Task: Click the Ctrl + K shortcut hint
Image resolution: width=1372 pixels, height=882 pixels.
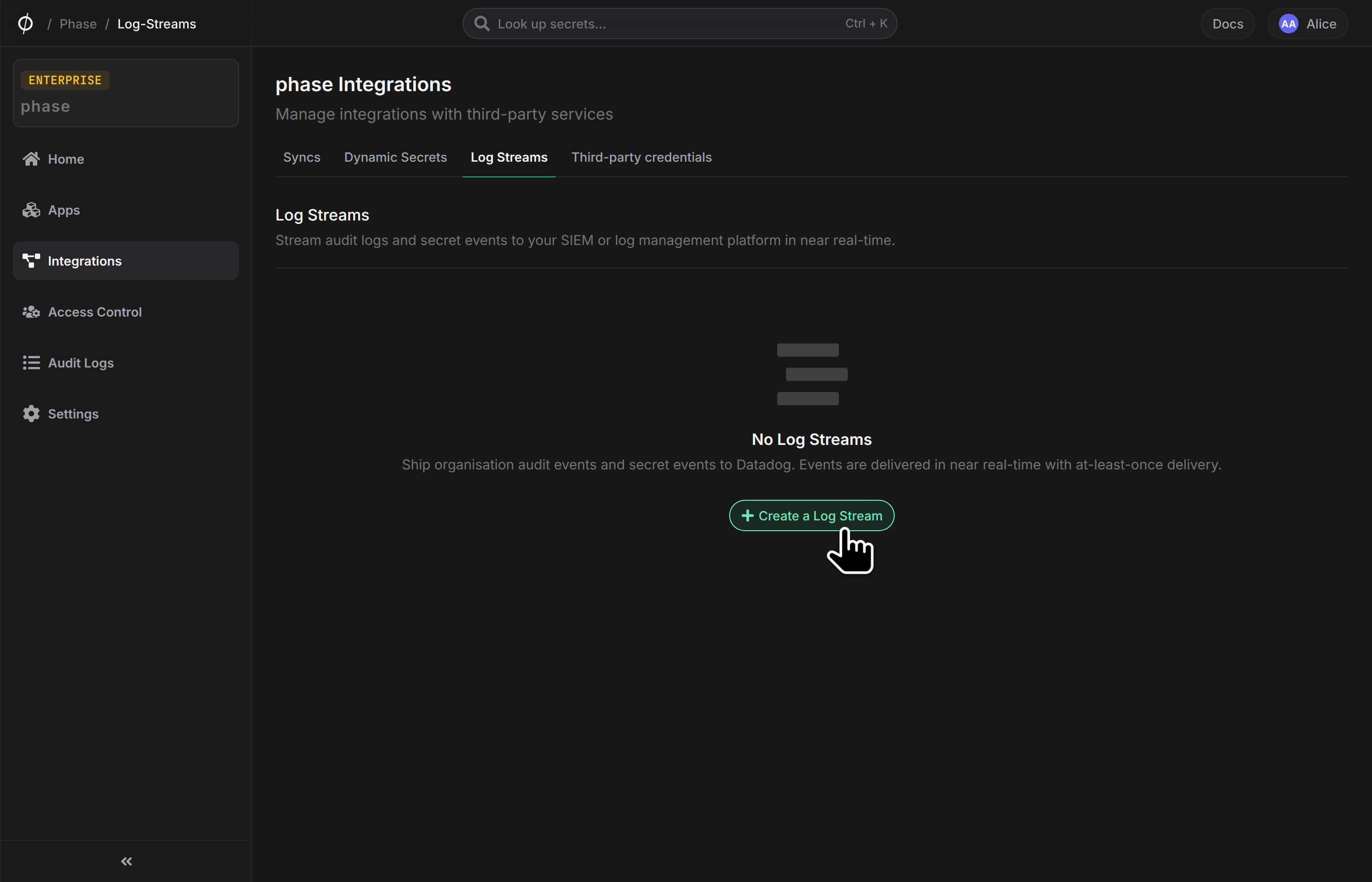Action: [866, 24]
